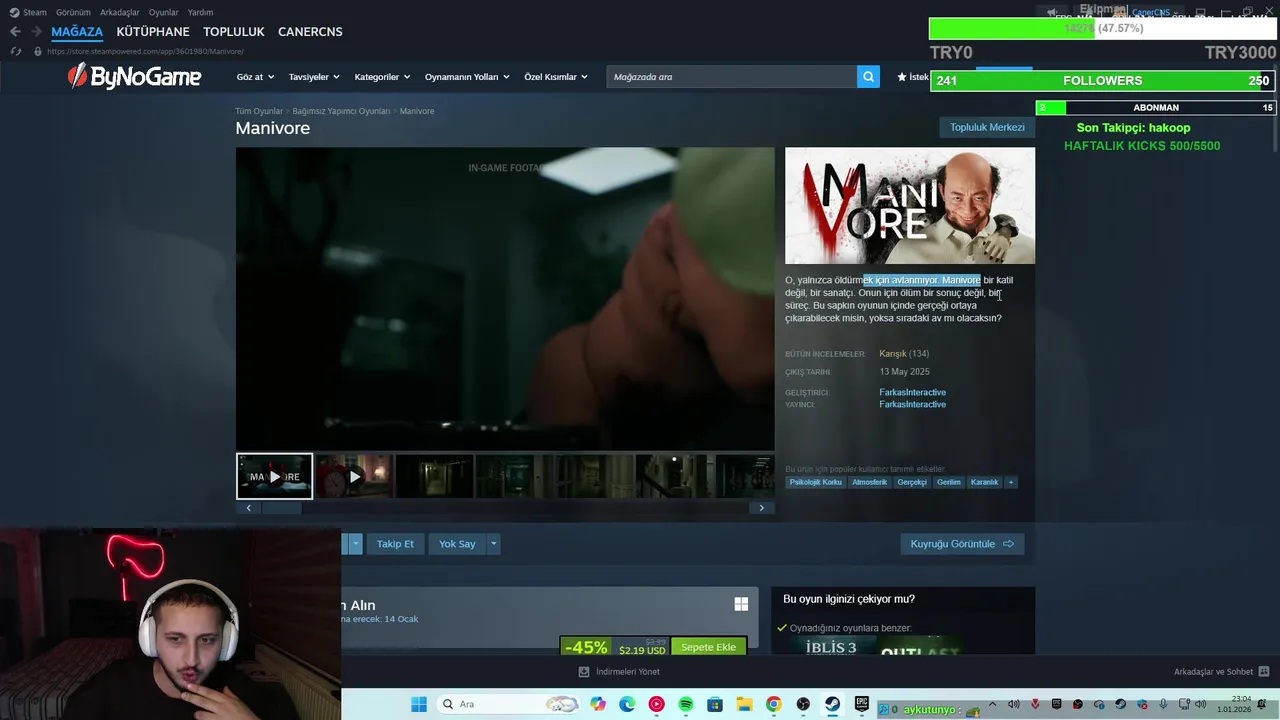Select the Atmosferik tag
Screen dimensions: 1280x720
point(869,482)
